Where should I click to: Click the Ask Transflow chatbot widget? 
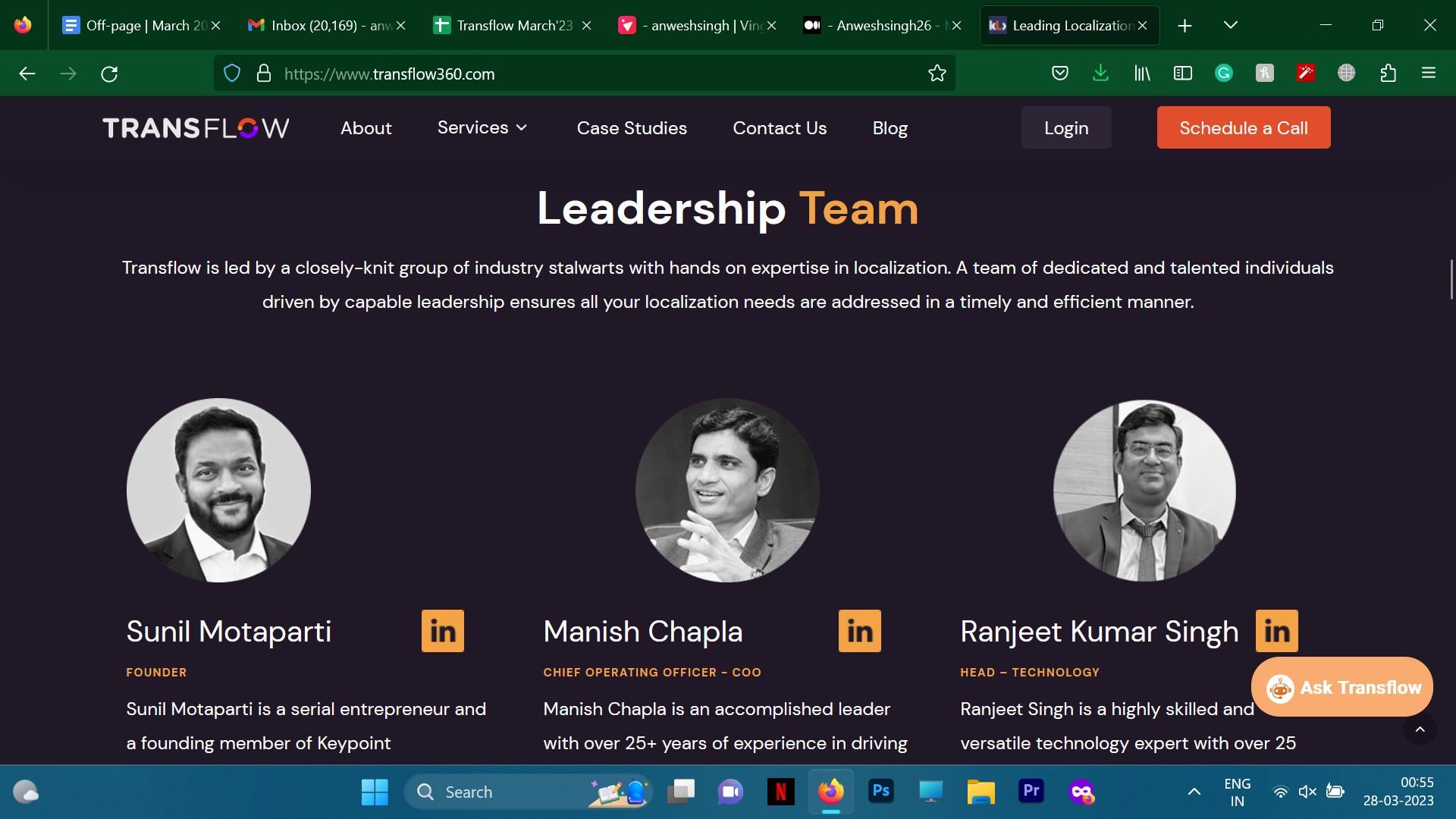coord(1341,687)
